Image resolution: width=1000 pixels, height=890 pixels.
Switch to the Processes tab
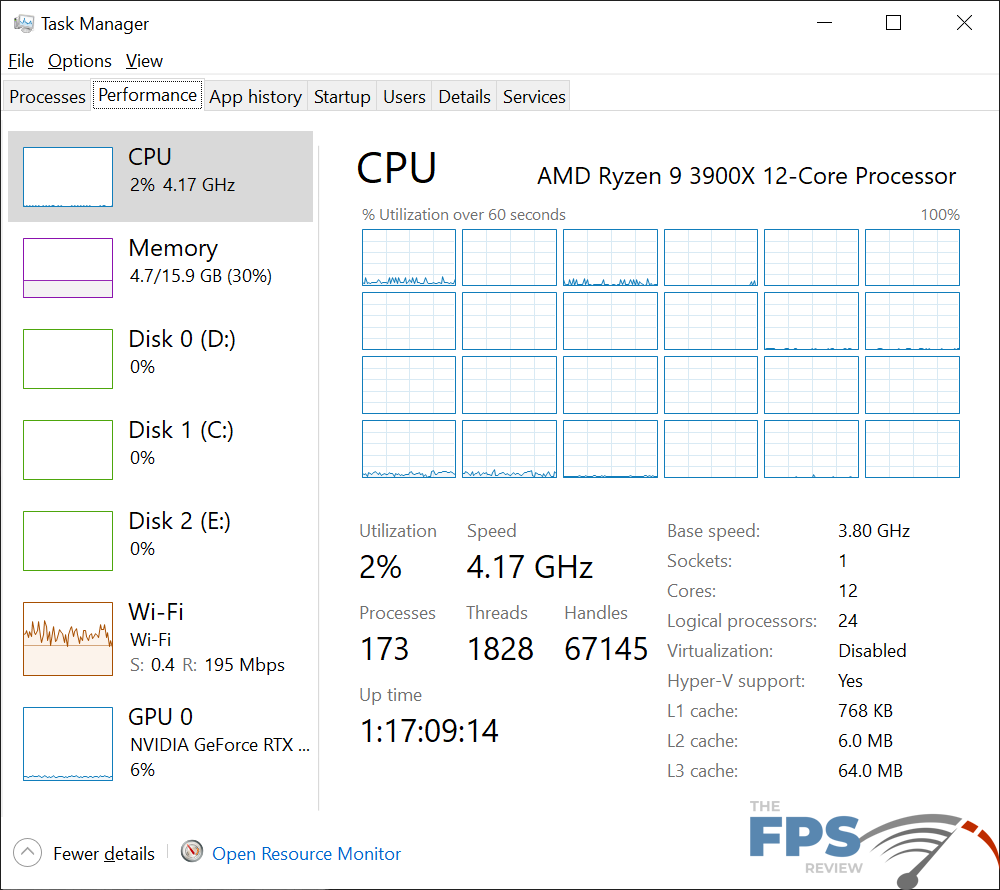[x=47, y=96]
